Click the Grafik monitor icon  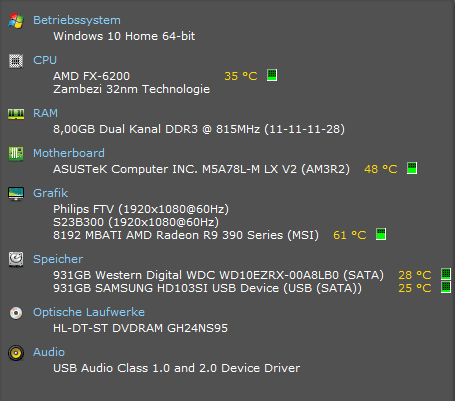16,194
